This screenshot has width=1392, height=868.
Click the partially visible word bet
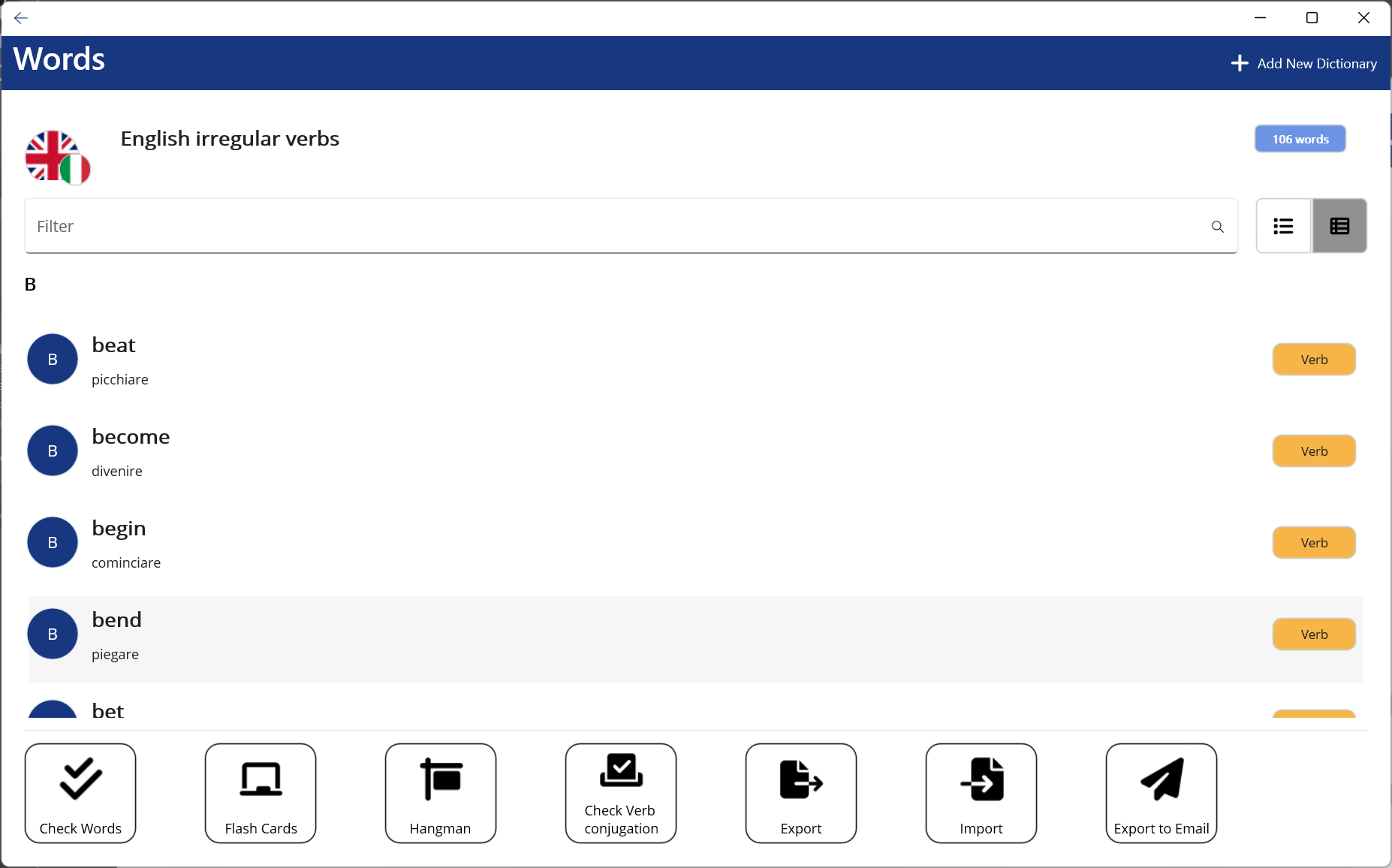pos(107,710)
